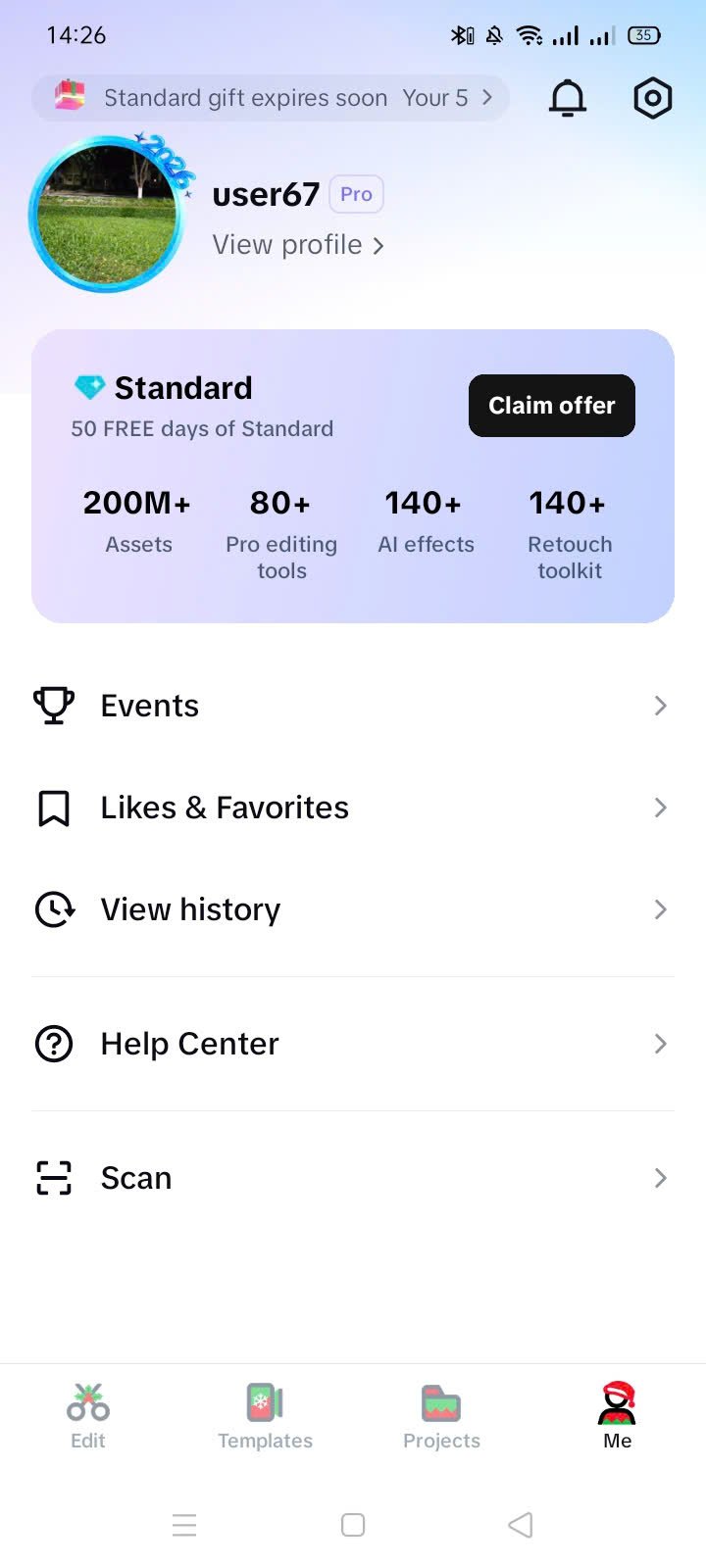
Task: Switch to the Edit tab
Action: [88, 1416]
